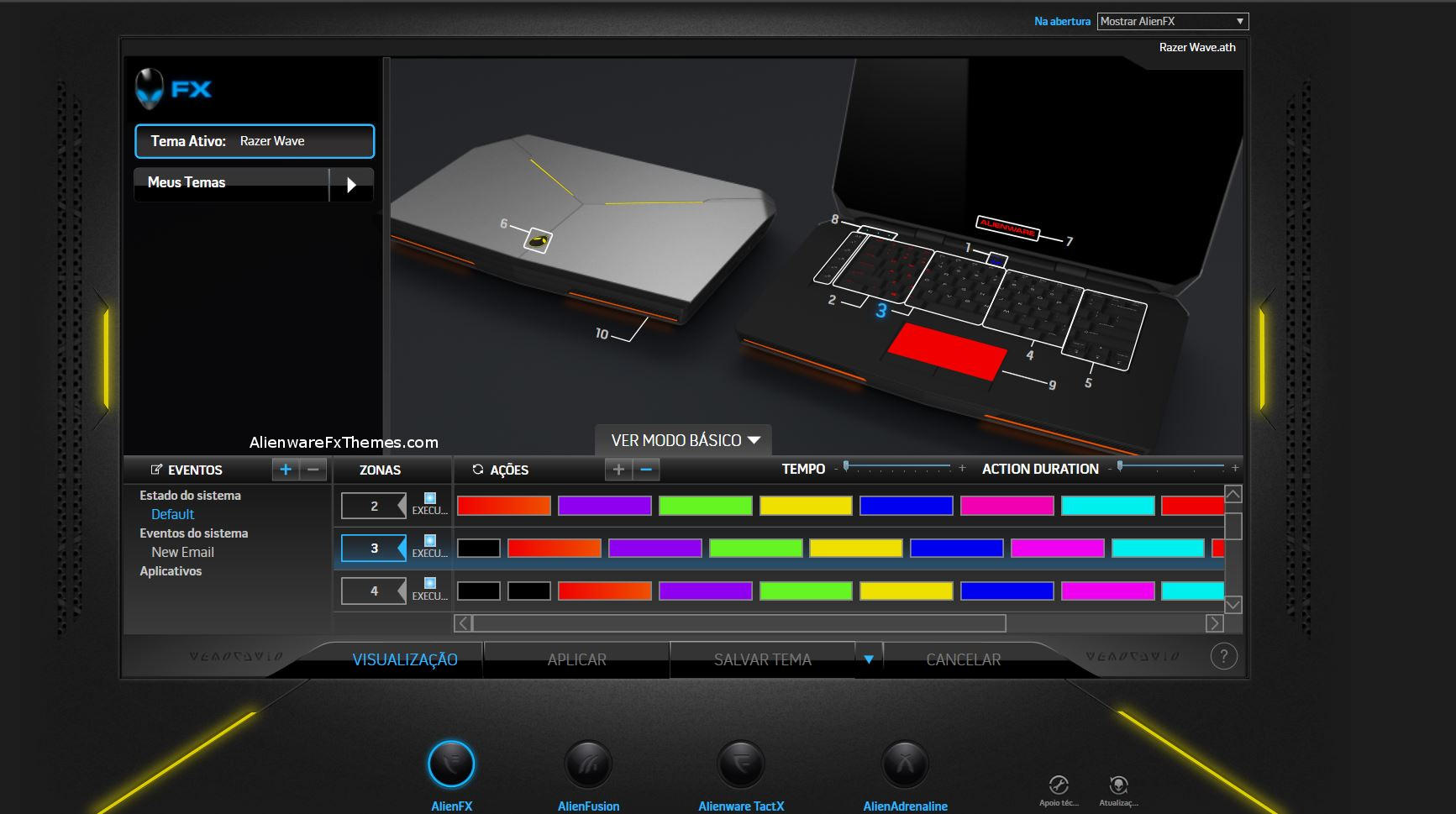This screenshot has width=1456, height=814.
Task: Select the power button zone 1 on laptop
Action: pyautogui.click(x=996, y=260)
